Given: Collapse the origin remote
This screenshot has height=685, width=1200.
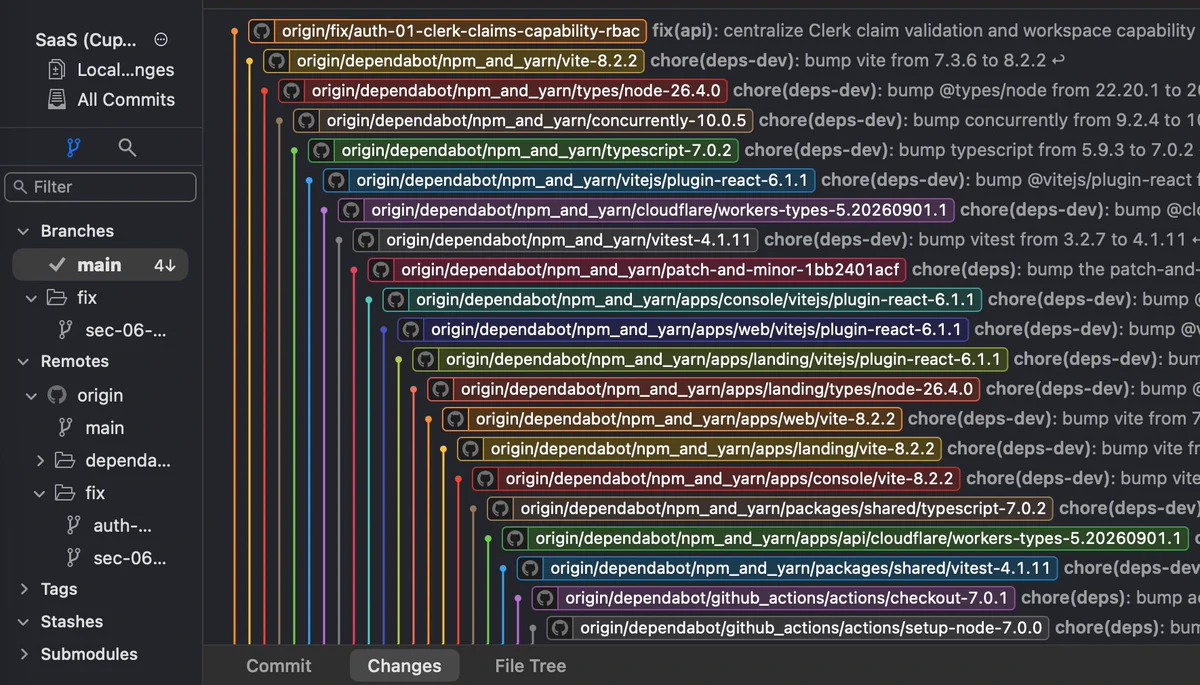Looking at the screenshot, I should coord(31,395).
